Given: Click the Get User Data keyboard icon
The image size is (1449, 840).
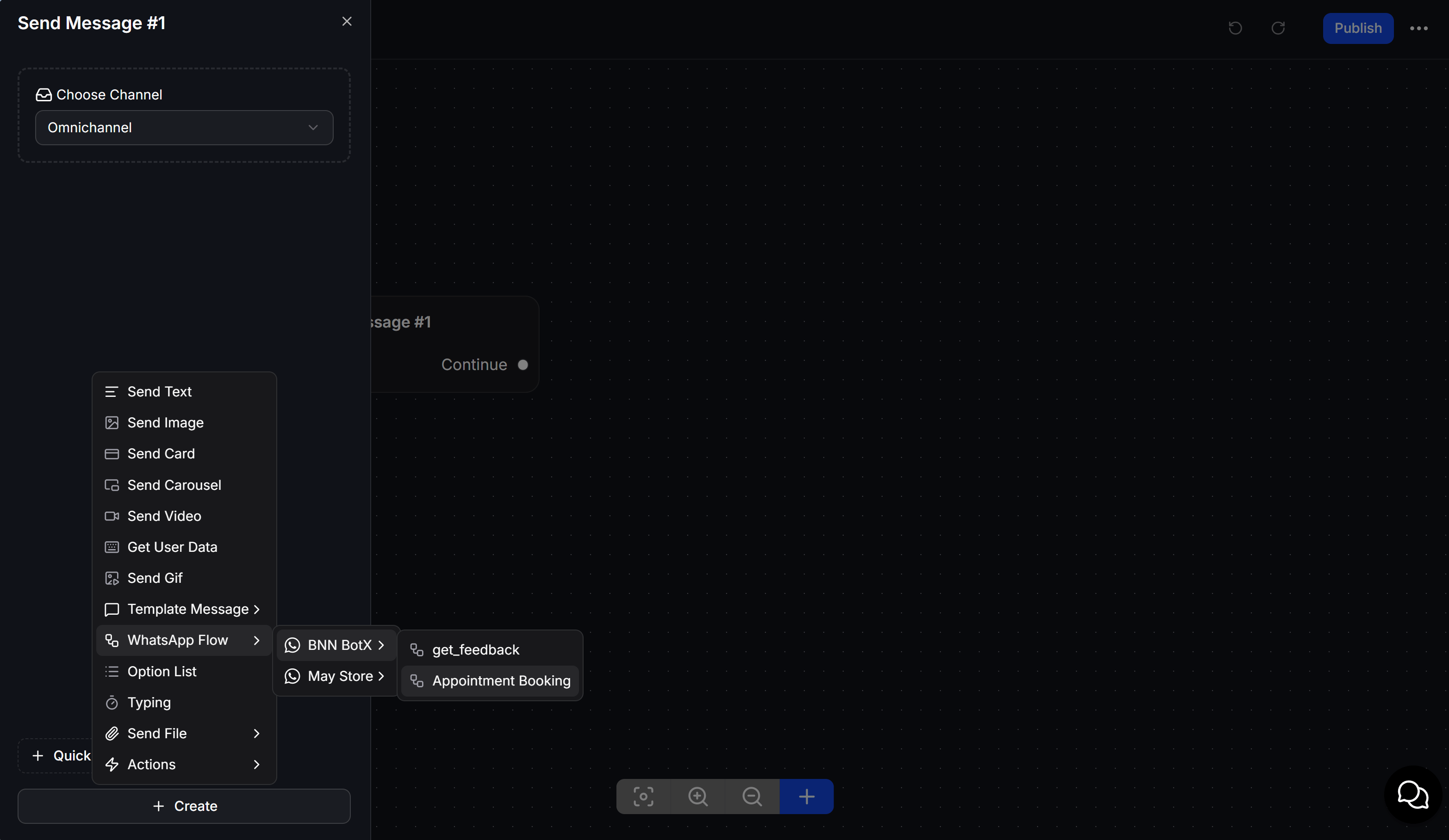Looking at the screenshot, I should click(x=112, y=547).
